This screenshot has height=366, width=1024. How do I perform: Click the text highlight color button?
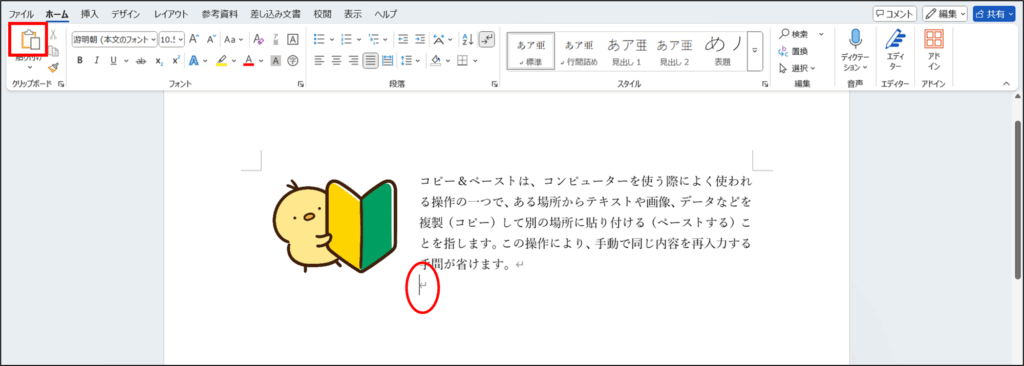221,61
